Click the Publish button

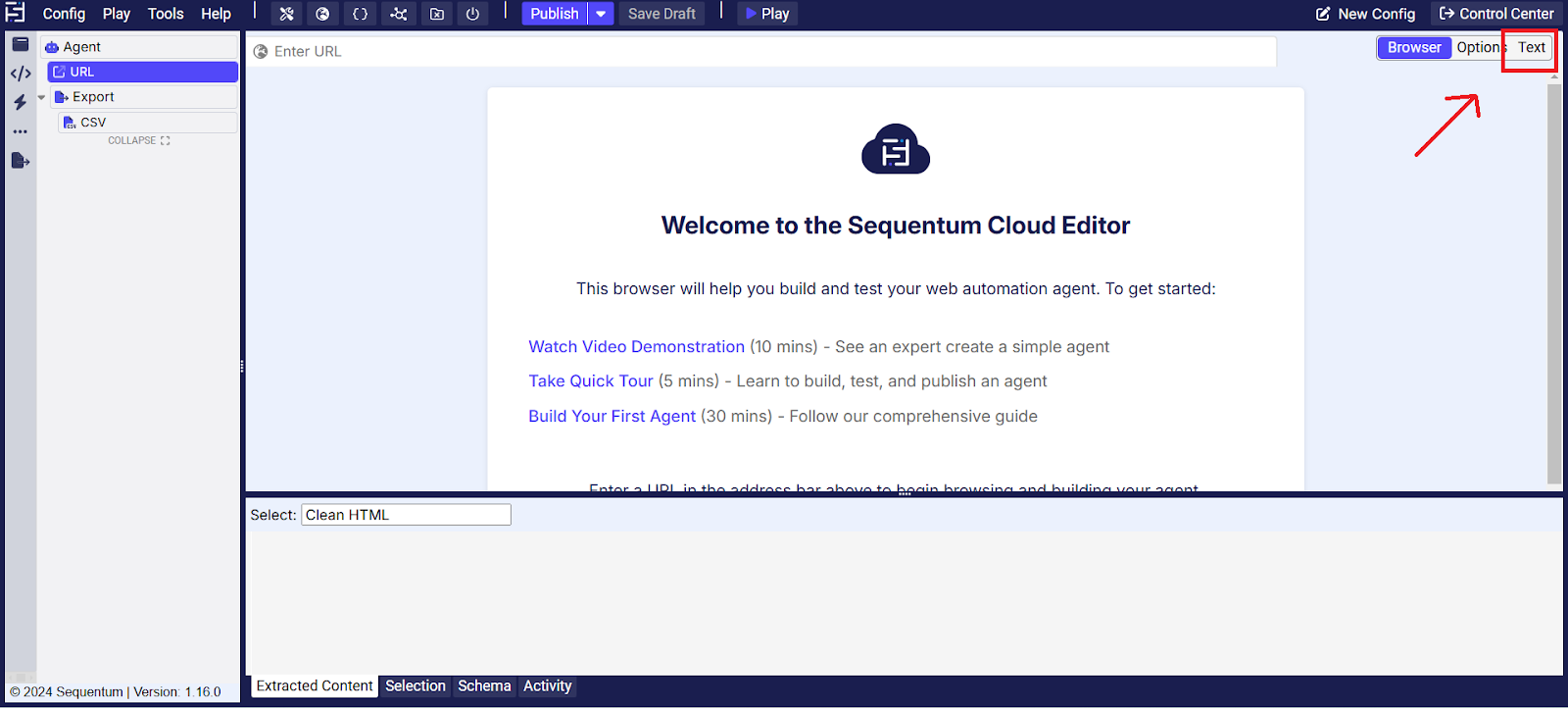[x=555, y=14]
